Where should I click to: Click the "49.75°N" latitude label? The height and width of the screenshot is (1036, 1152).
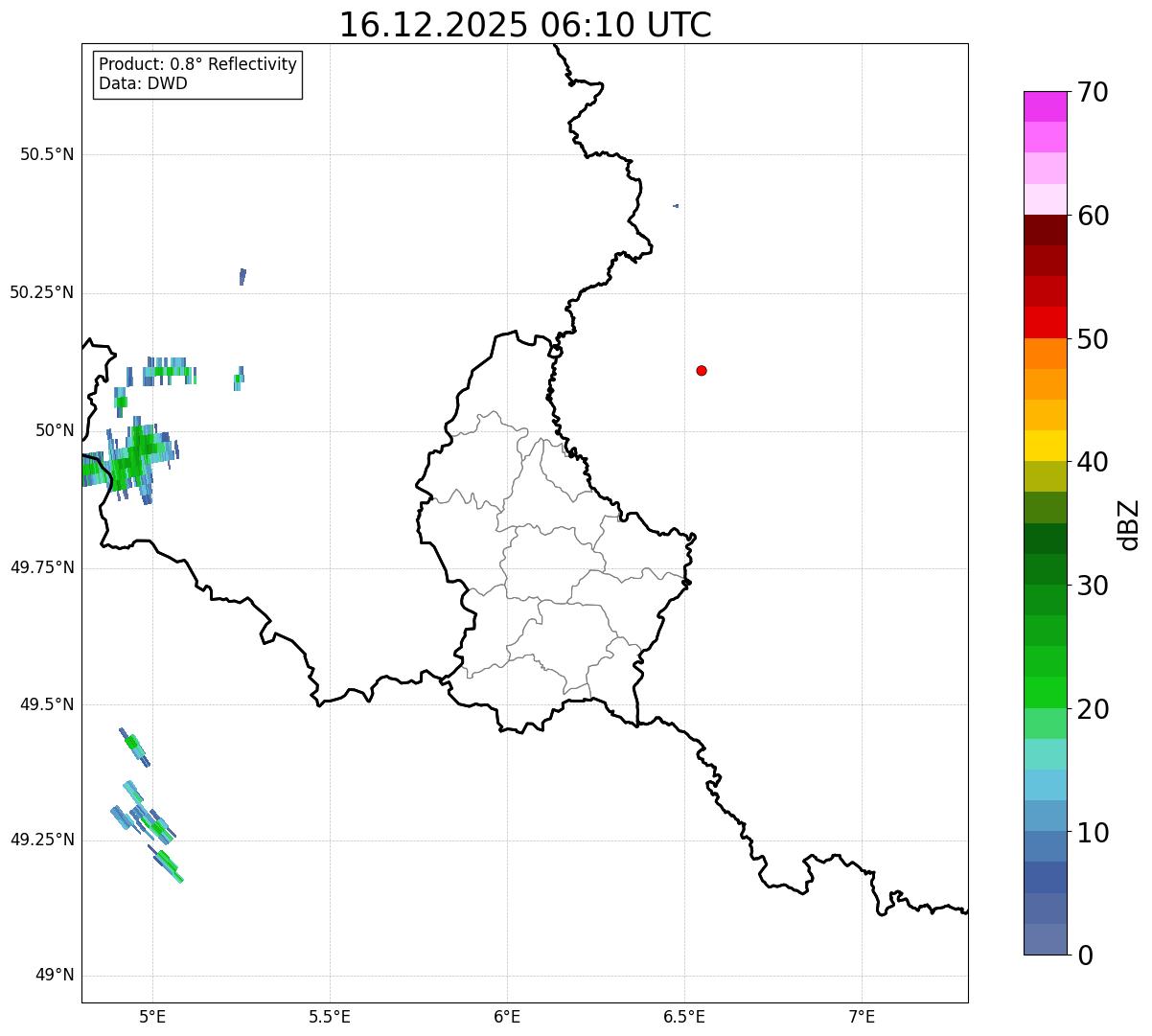pos(42,567)
